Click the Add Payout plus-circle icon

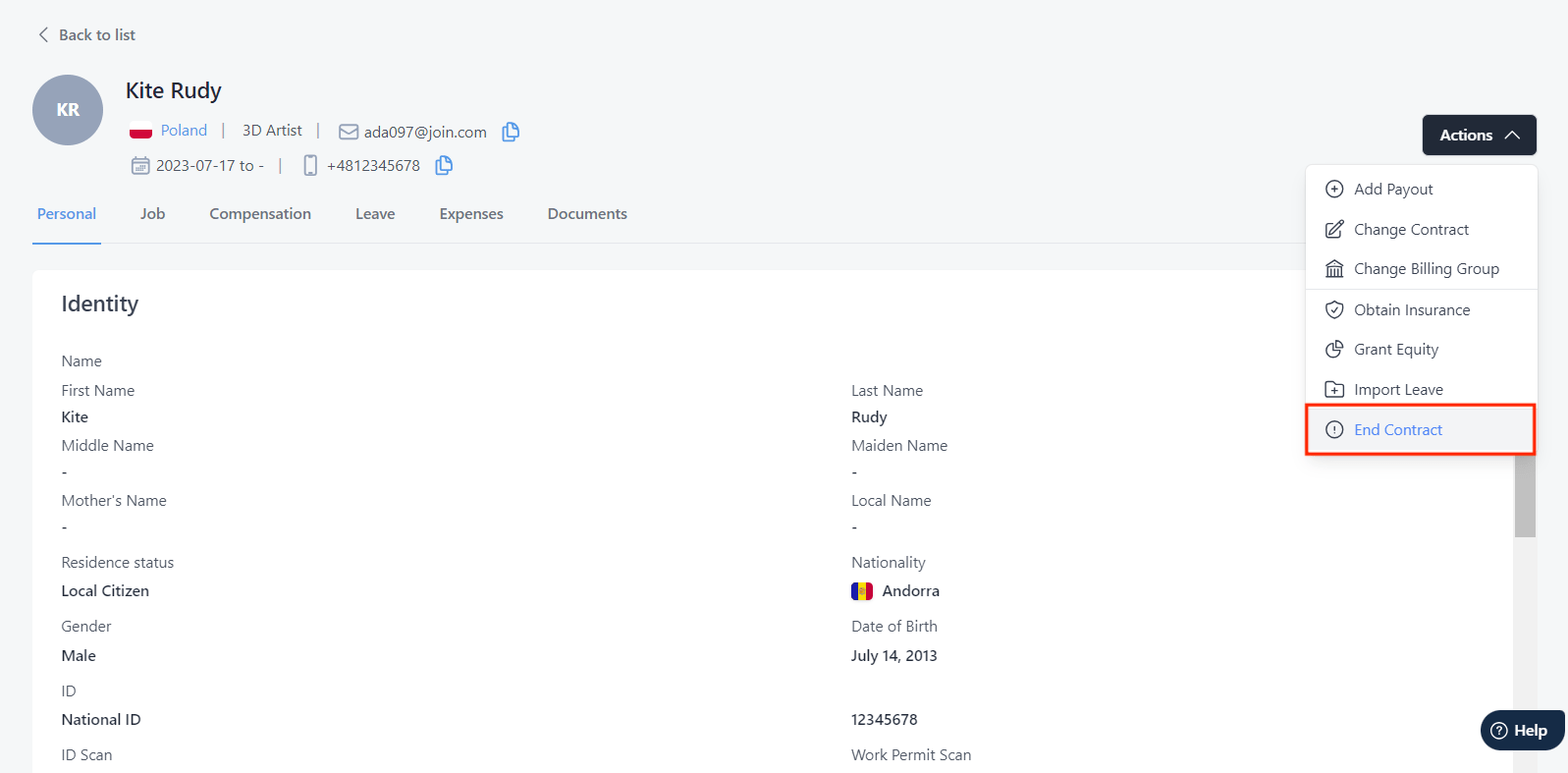point(1334,189)
